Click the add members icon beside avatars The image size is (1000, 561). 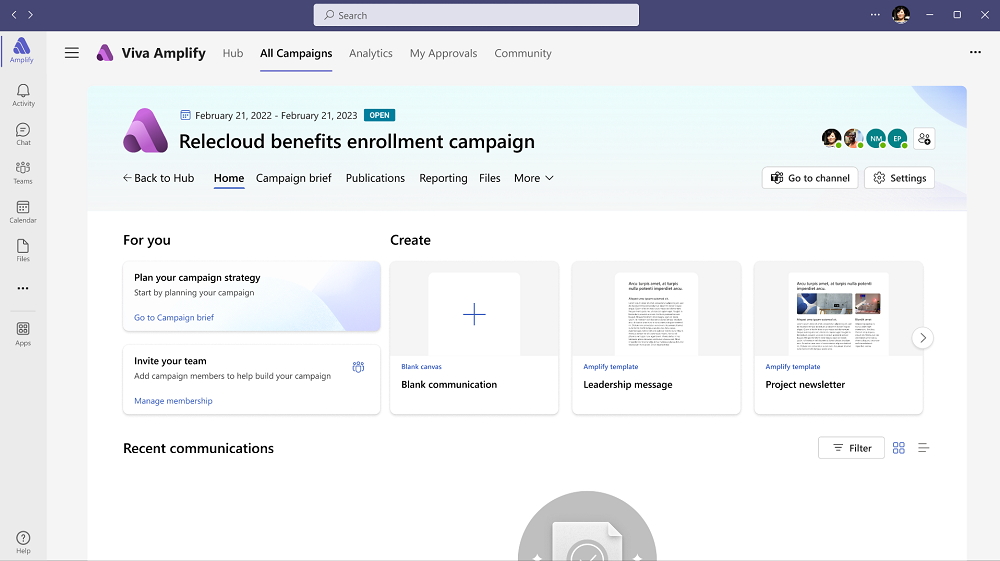click(x=924, y=139)
